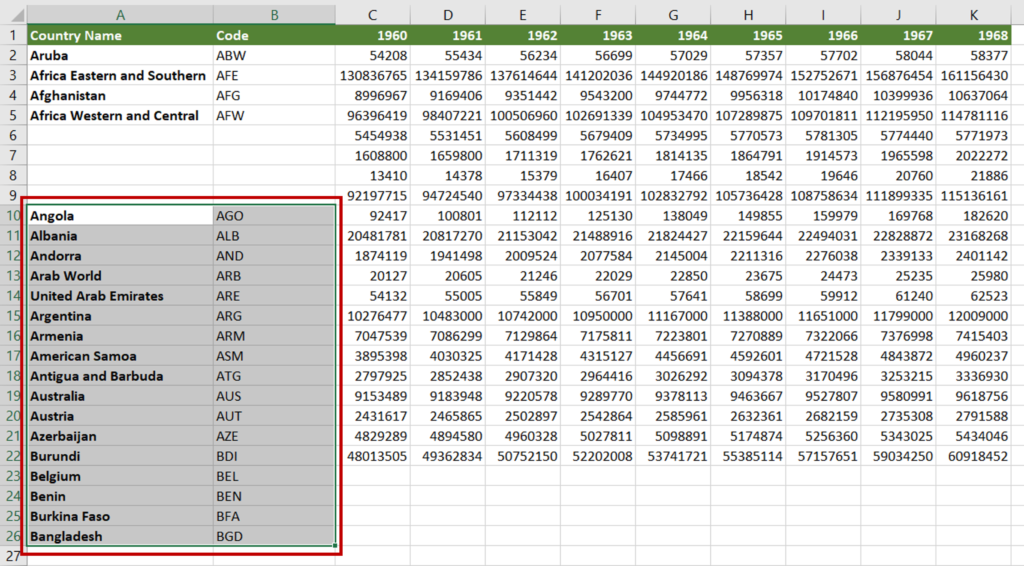Click cell containing 54208

[x=372, y=55]
